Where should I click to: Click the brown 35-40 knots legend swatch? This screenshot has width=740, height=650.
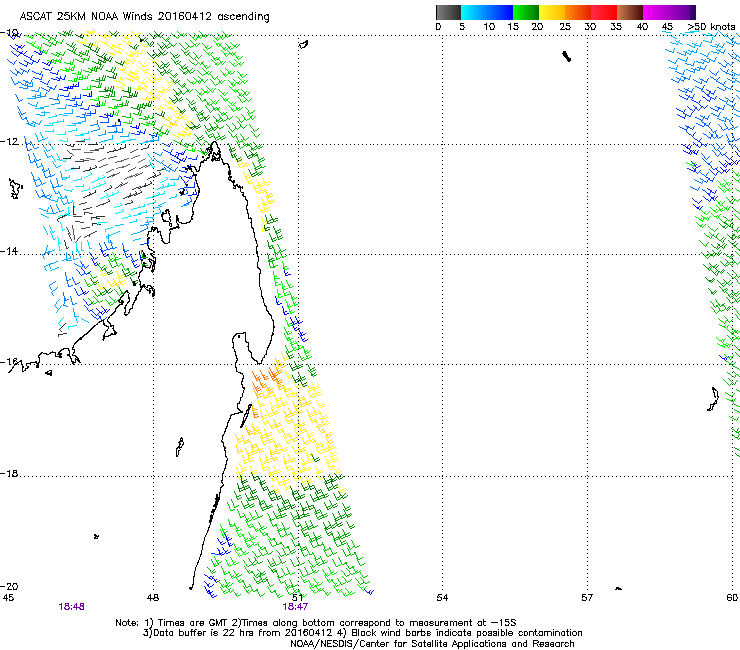coord(630,12)
